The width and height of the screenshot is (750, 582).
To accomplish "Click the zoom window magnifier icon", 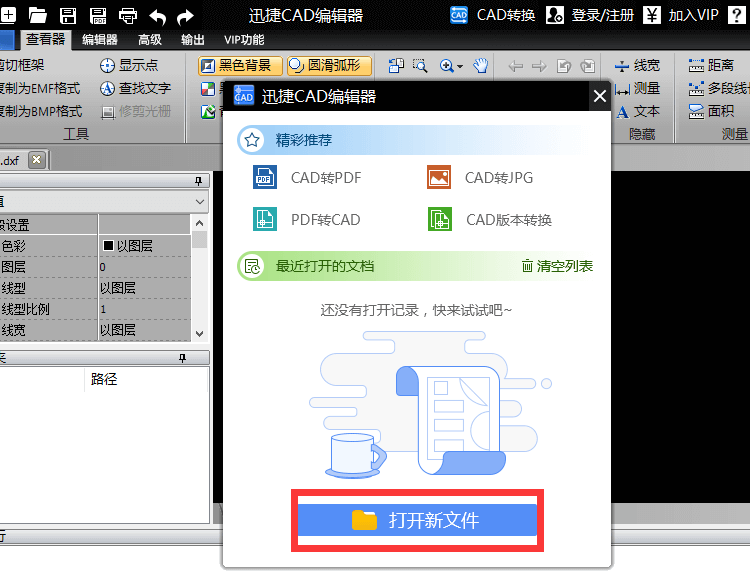I will coord(420,66).
